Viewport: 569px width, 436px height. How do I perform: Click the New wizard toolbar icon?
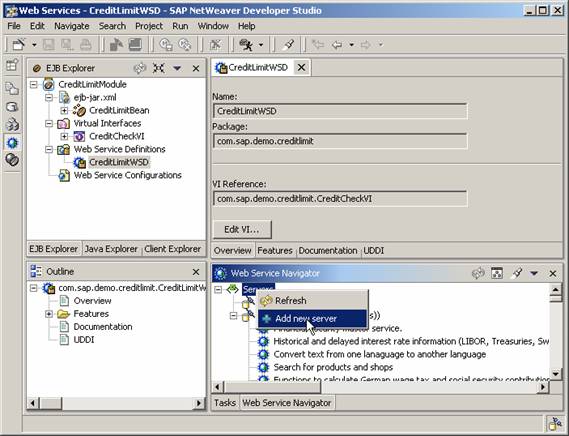tap(19, 45)
